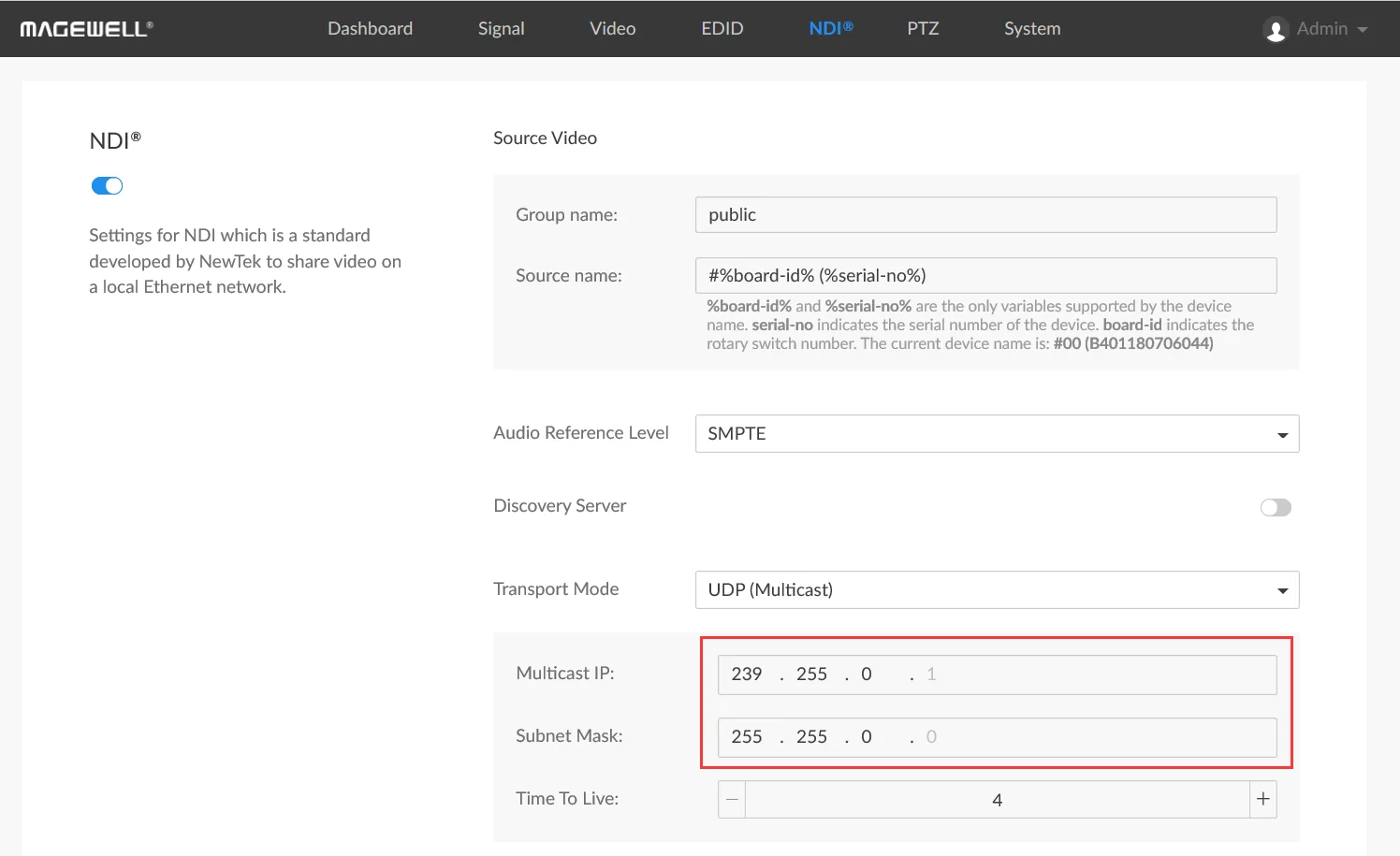This screenshot has width=1400, height=856.
Task: Open the EDID tab
Action: click(722, 29)
